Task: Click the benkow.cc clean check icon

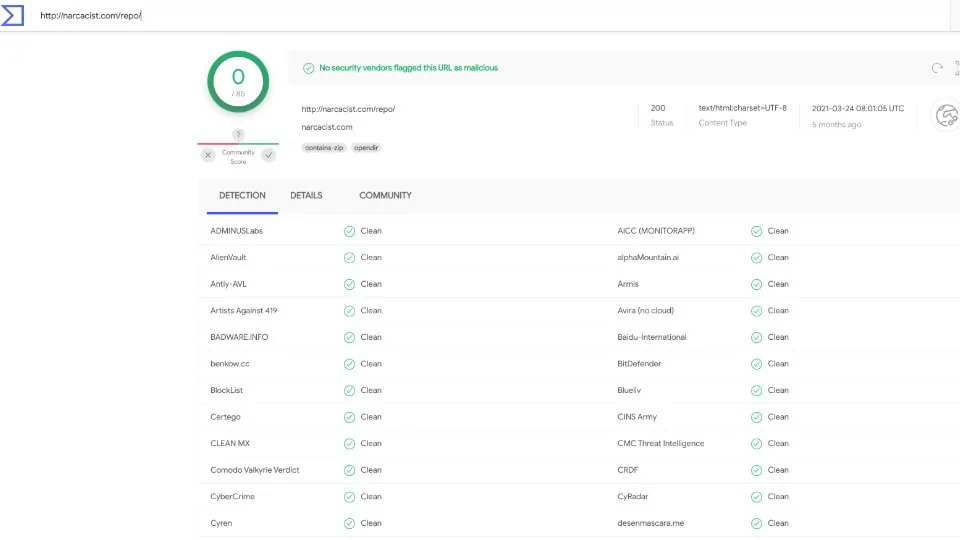Action: (349, 364)
